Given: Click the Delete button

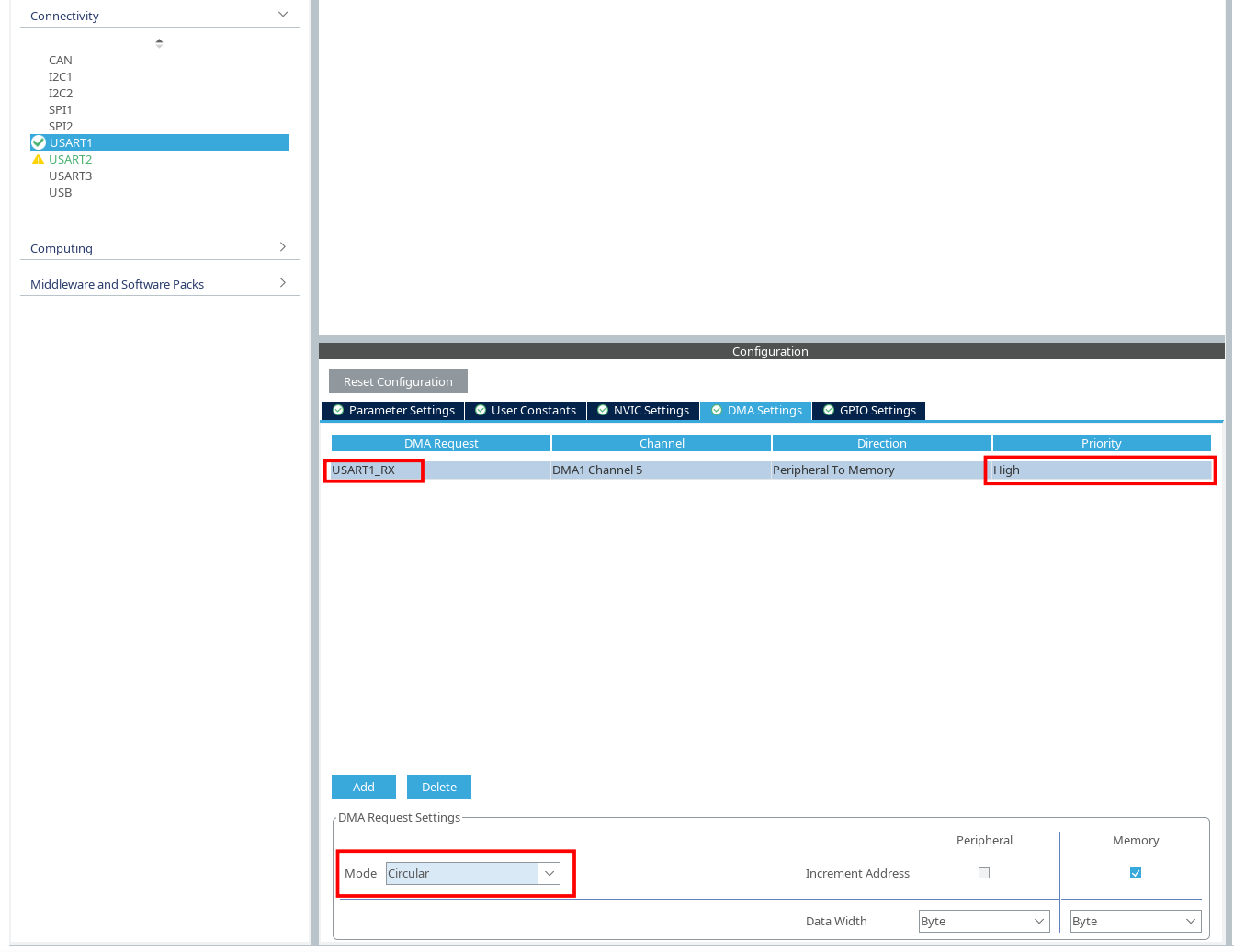Looking at the screenshot, I should [439, 787].
